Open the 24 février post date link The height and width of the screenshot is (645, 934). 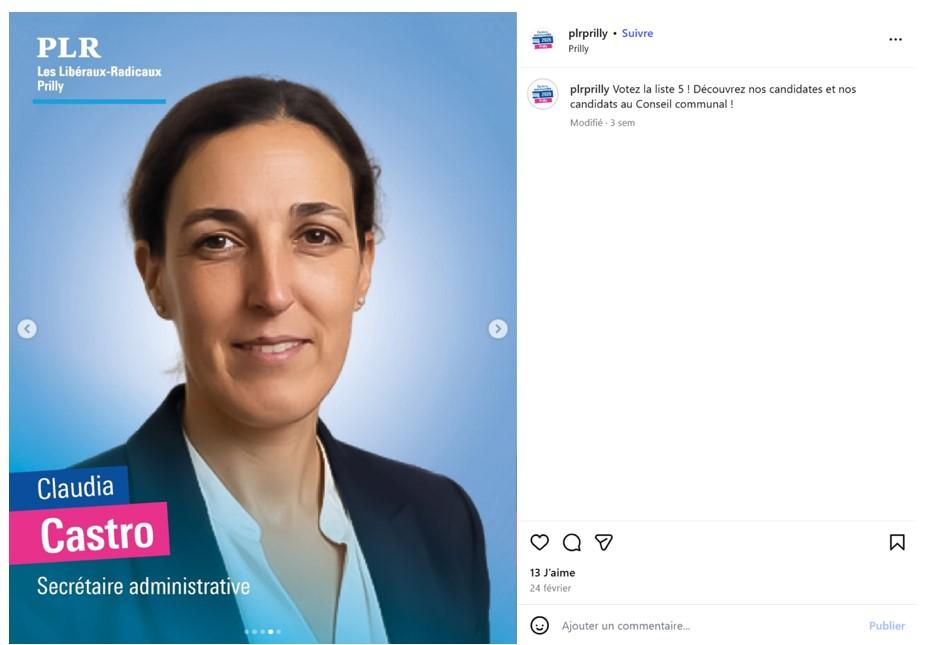click(550, 588)
